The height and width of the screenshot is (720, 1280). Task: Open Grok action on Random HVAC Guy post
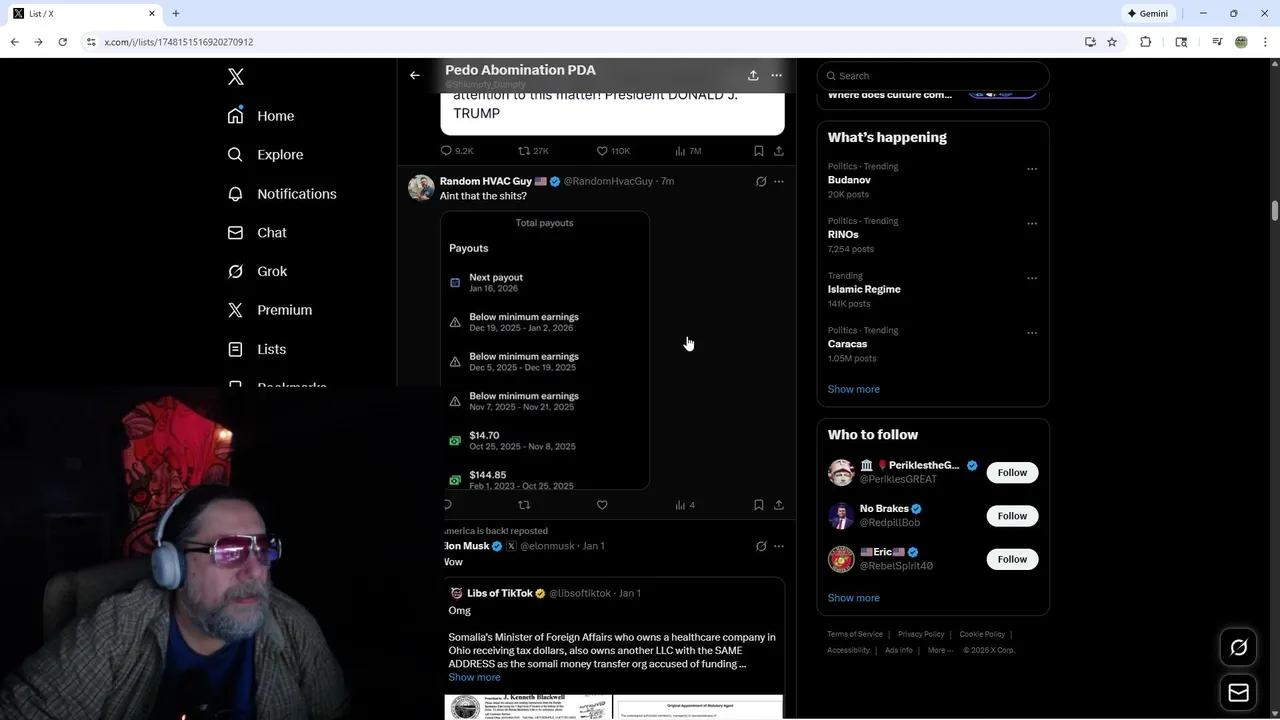tap(761, 182)
